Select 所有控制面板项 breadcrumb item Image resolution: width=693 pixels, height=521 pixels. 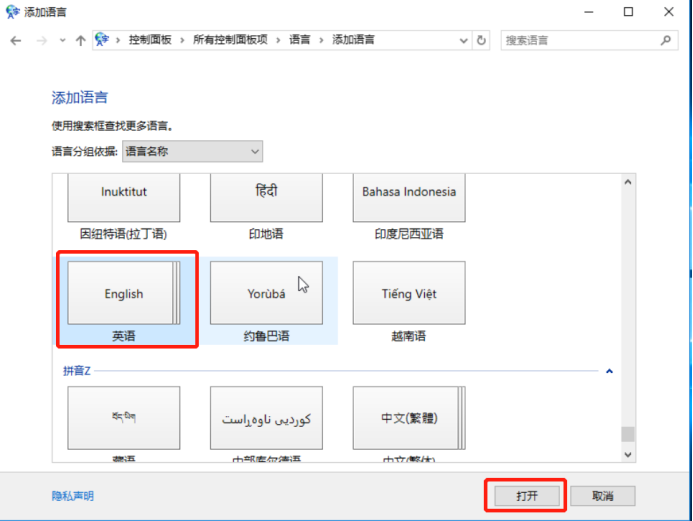(x=230, y=40)
